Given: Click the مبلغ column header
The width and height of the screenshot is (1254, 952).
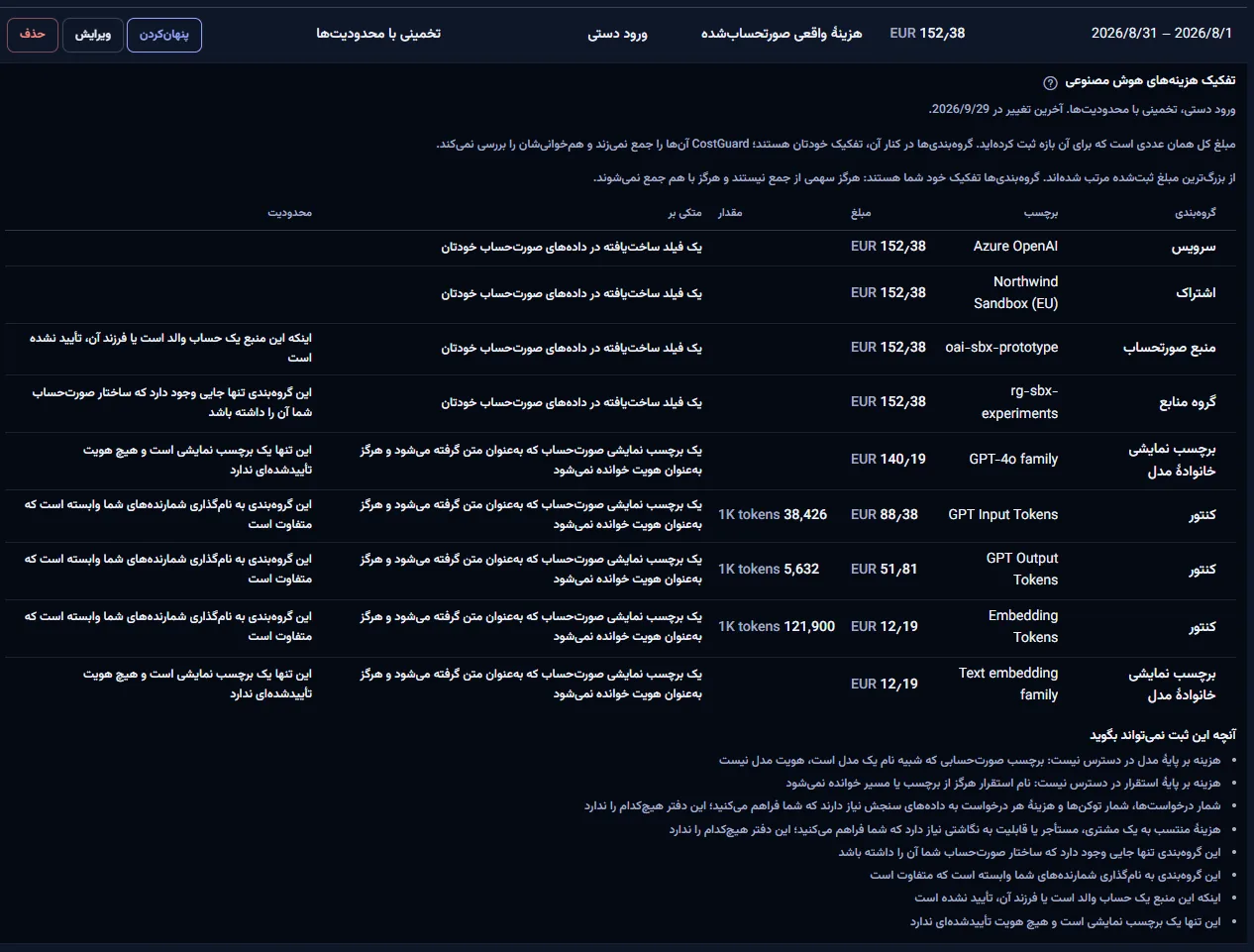Looking at the screenshot, I should click(861, 213).
